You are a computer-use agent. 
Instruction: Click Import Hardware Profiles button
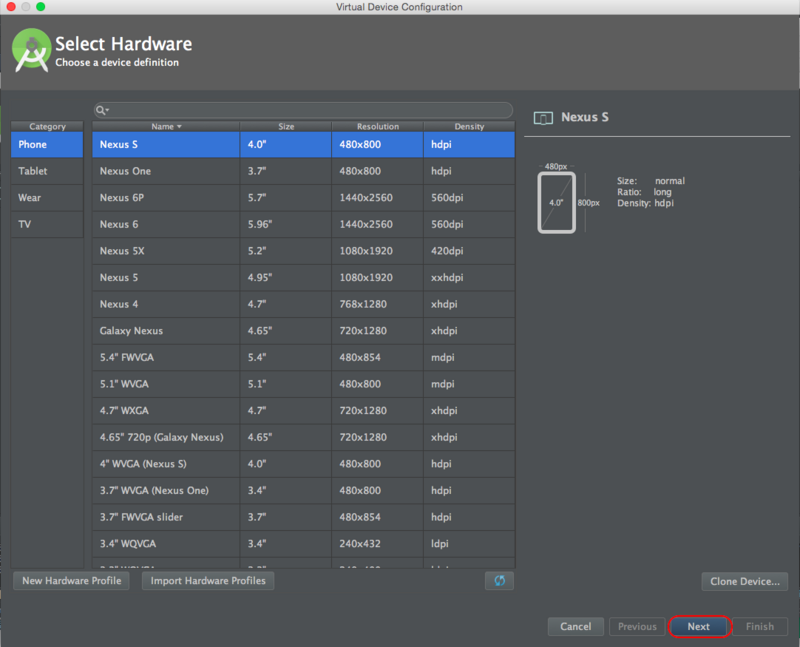(208, 581)
